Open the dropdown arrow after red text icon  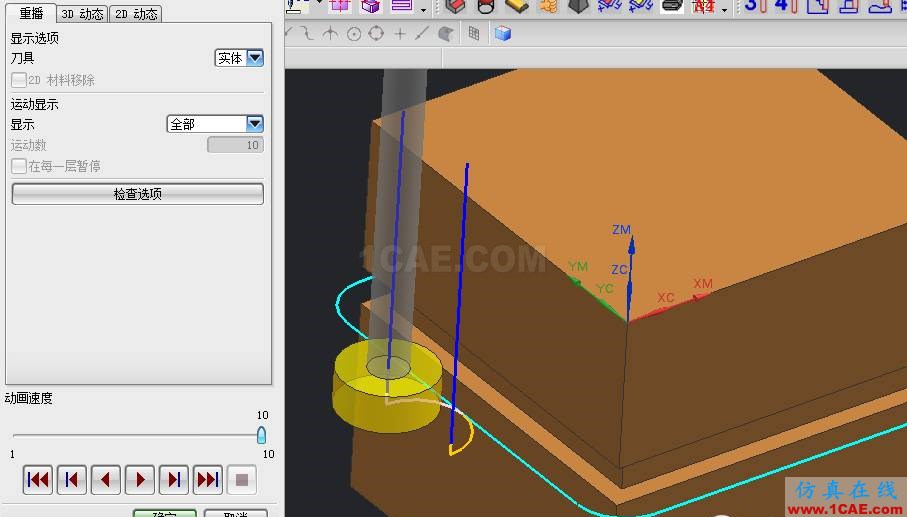pyautogui.click(x=724, y=9)
